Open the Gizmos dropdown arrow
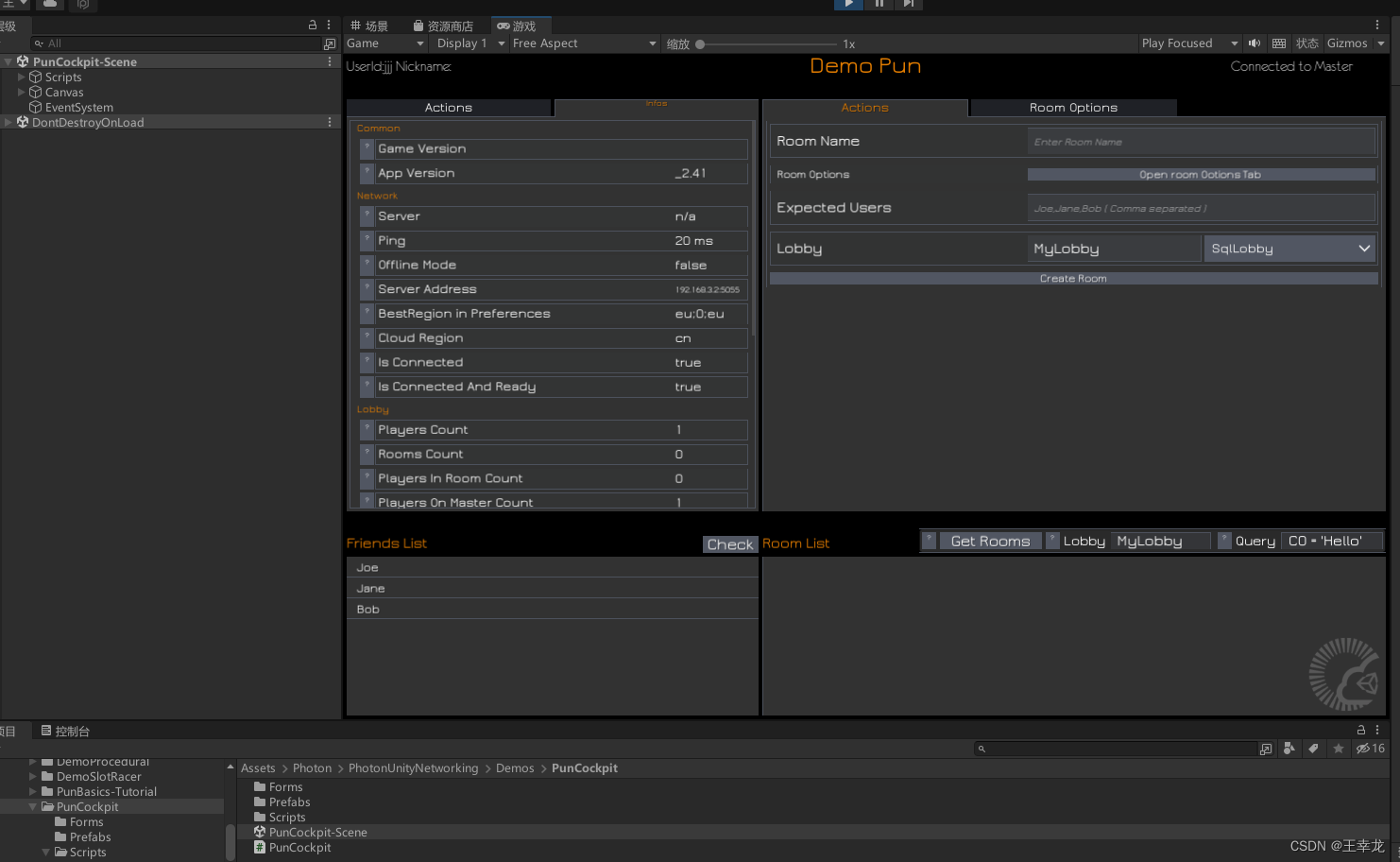1400x862 pixels. pyautogui.click(x=1380, y=43)
